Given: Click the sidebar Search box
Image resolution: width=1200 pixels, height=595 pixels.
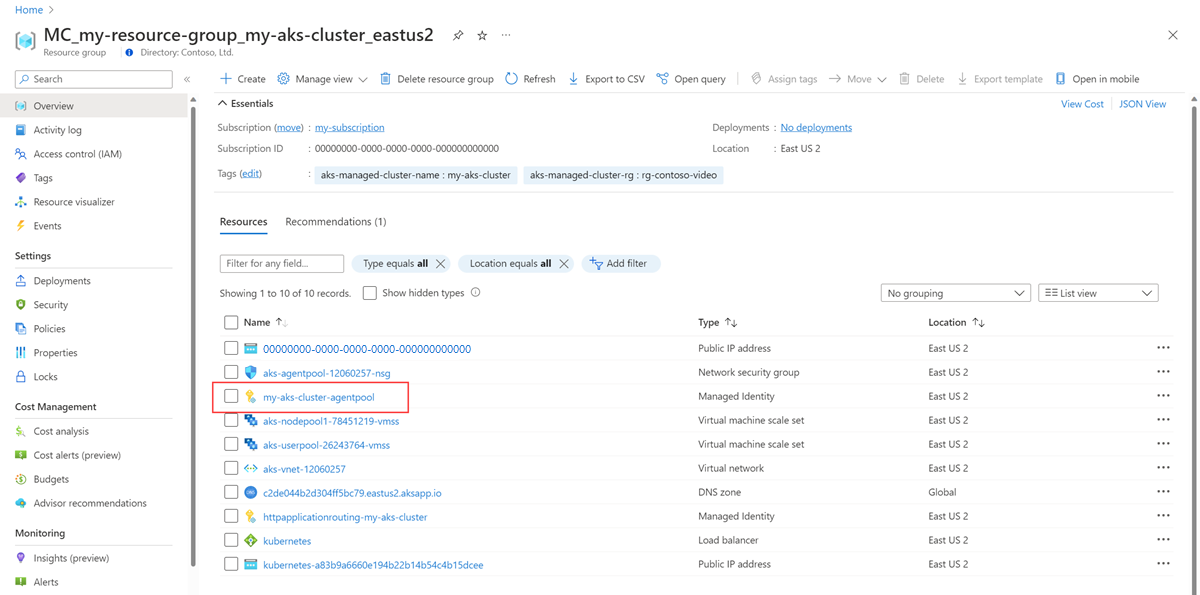Looking at the screenshot, I should [x=95, y=79].
